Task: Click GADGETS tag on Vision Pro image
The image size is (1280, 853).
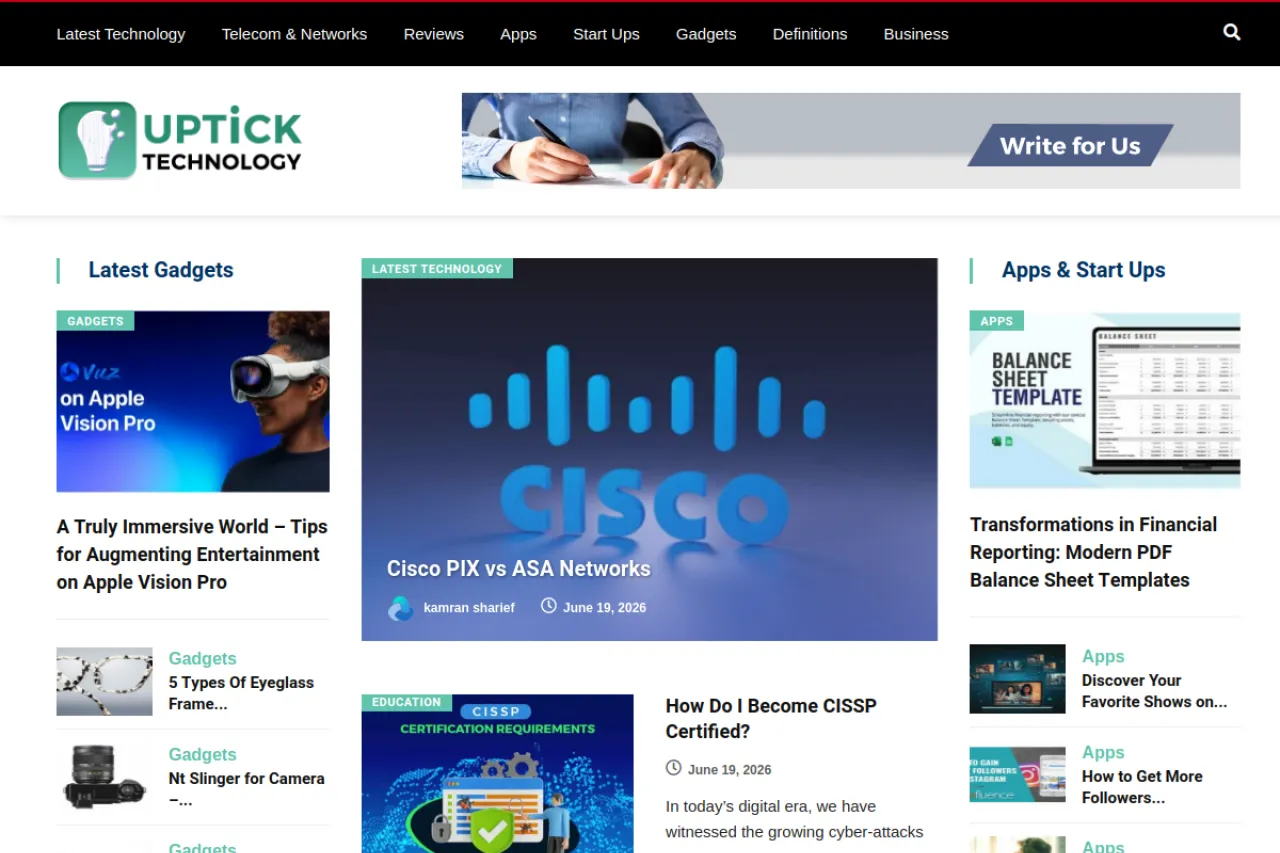Action: tap(95, 321)
